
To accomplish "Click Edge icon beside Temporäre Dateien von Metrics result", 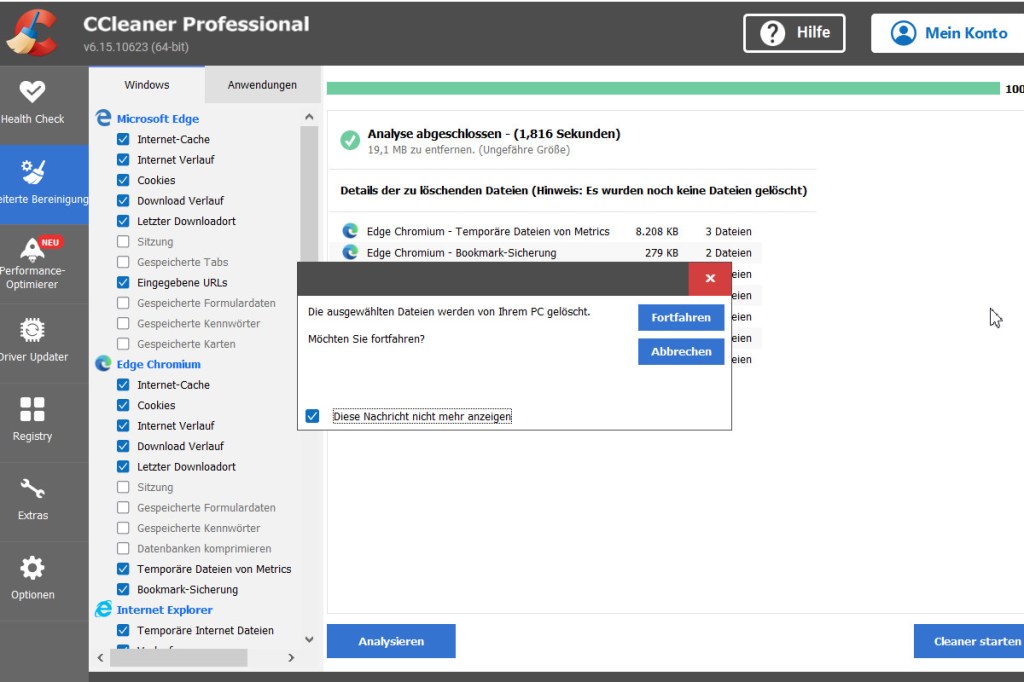I will pos(351,231).
